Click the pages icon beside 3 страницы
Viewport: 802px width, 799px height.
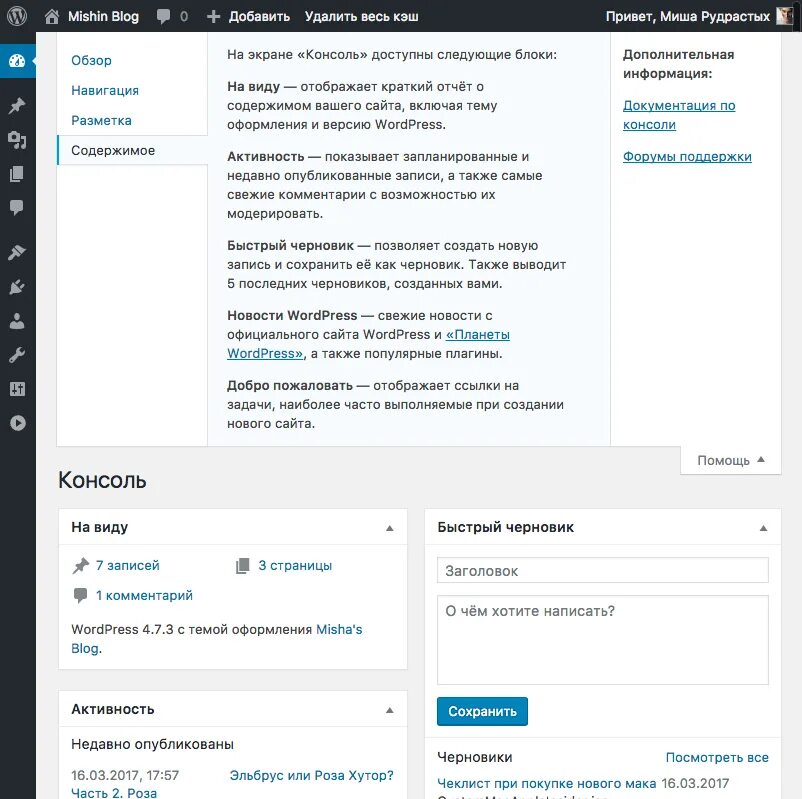click(x=242, y=565)
